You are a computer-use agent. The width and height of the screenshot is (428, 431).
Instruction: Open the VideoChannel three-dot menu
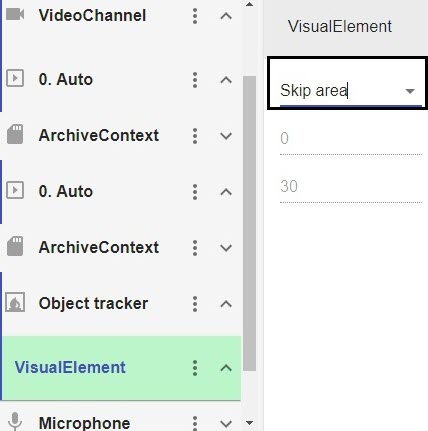195,16
